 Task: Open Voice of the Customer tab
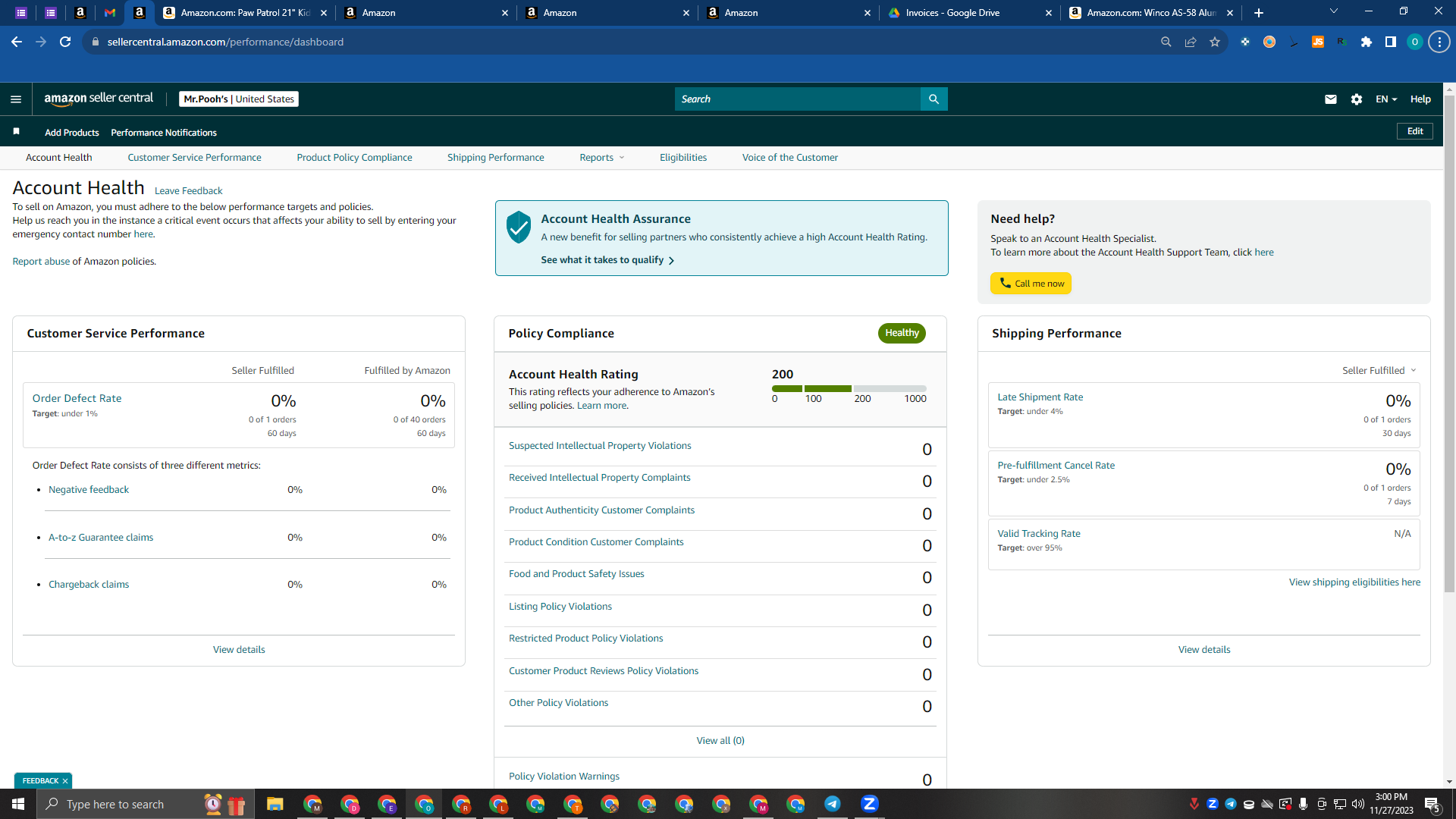pyautogui.click(x=790, y=158)
